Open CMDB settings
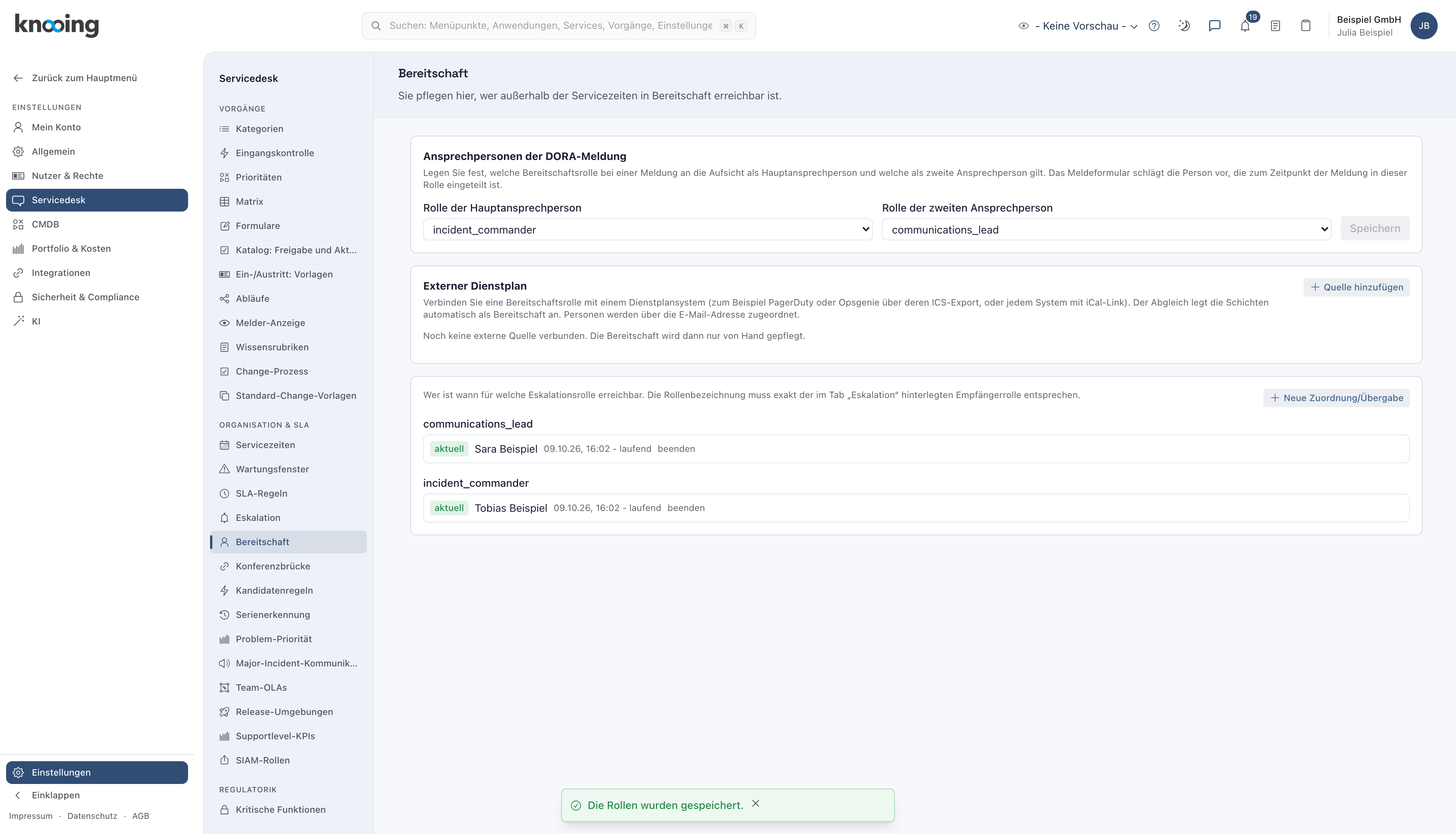 [97, 224]
